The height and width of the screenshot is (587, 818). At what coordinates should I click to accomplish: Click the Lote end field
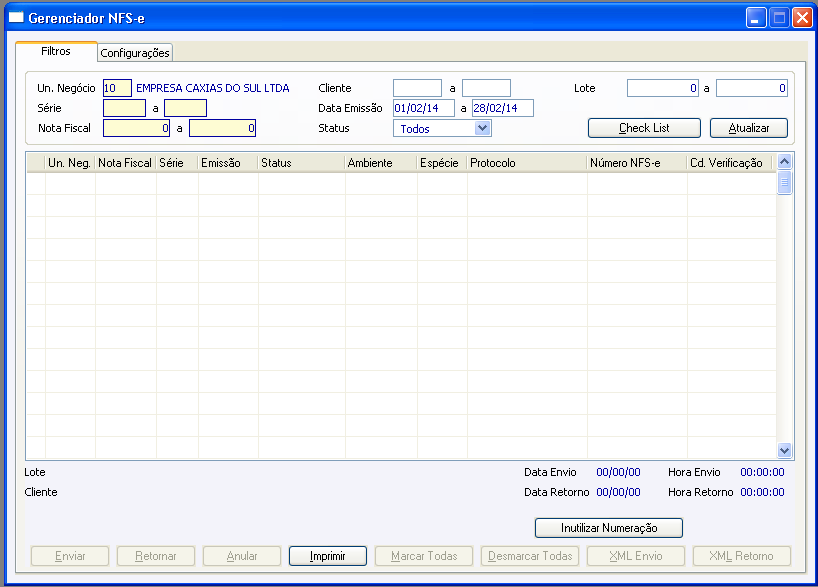click(752, 88)
